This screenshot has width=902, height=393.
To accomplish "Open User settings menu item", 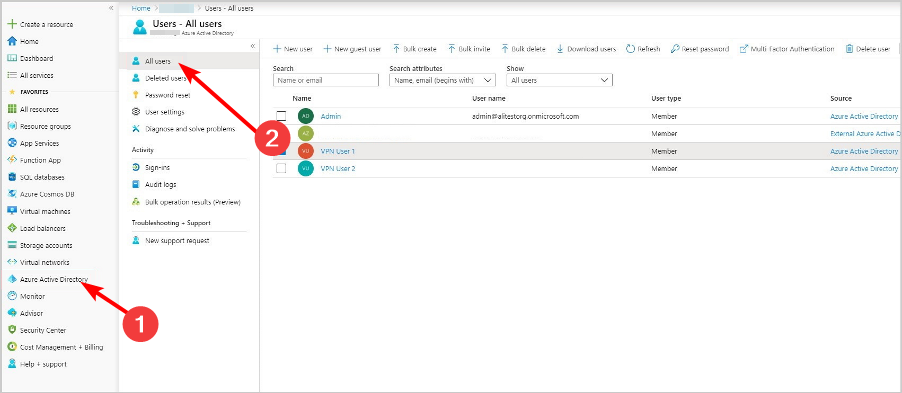I will tap(165, 112).
